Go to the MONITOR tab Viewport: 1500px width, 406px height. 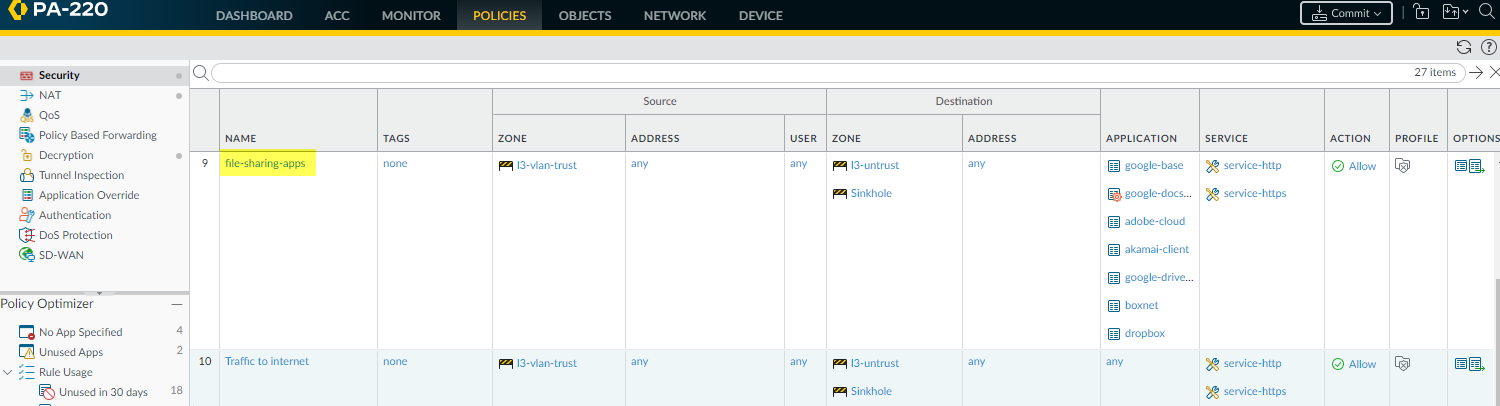pos(411,16)
